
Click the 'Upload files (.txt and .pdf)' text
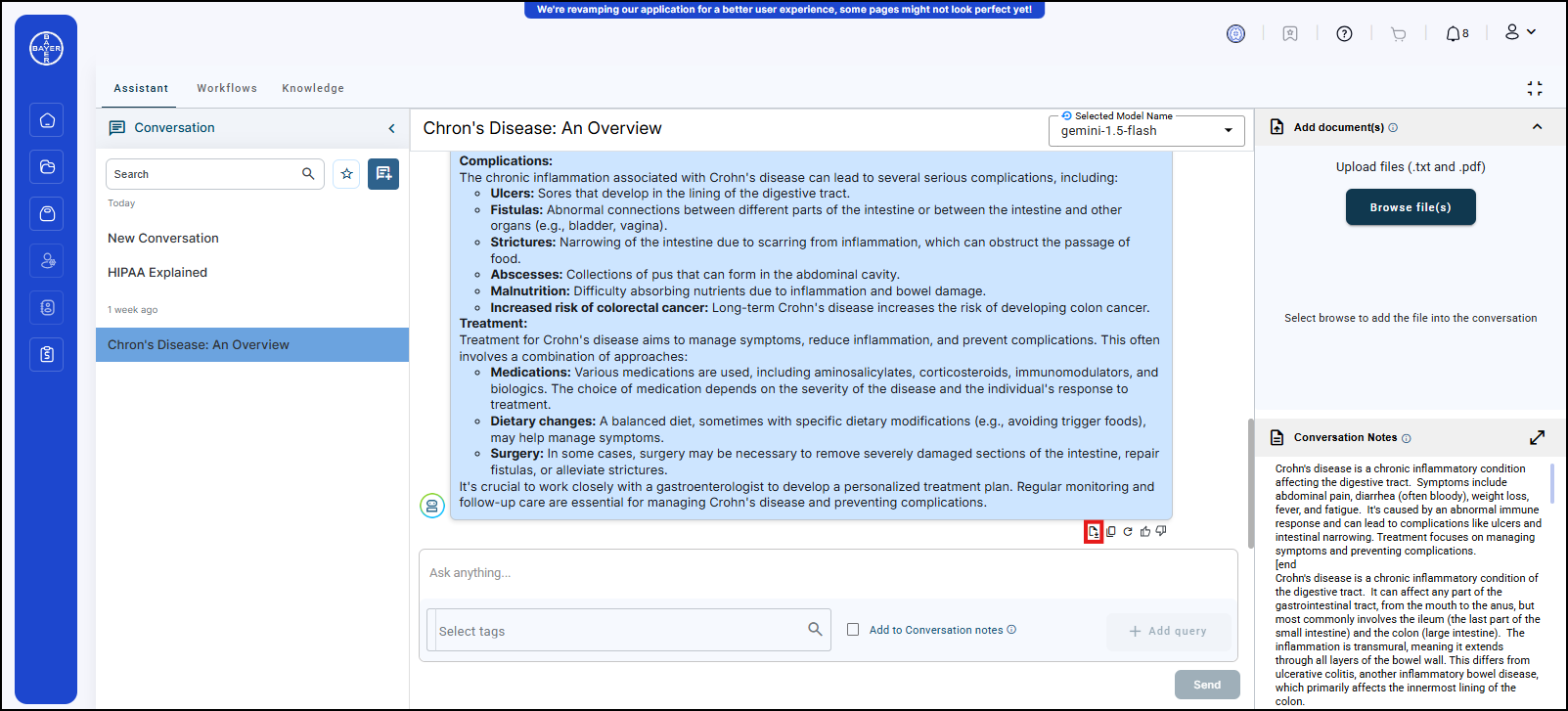click(x=1411, y=167)
